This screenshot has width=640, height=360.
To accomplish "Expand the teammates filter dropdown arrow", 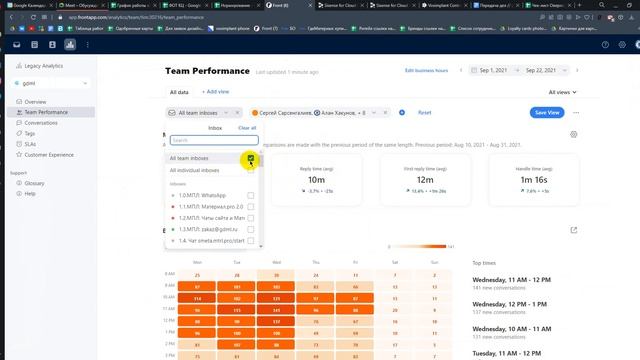I will tap(373, 113).
